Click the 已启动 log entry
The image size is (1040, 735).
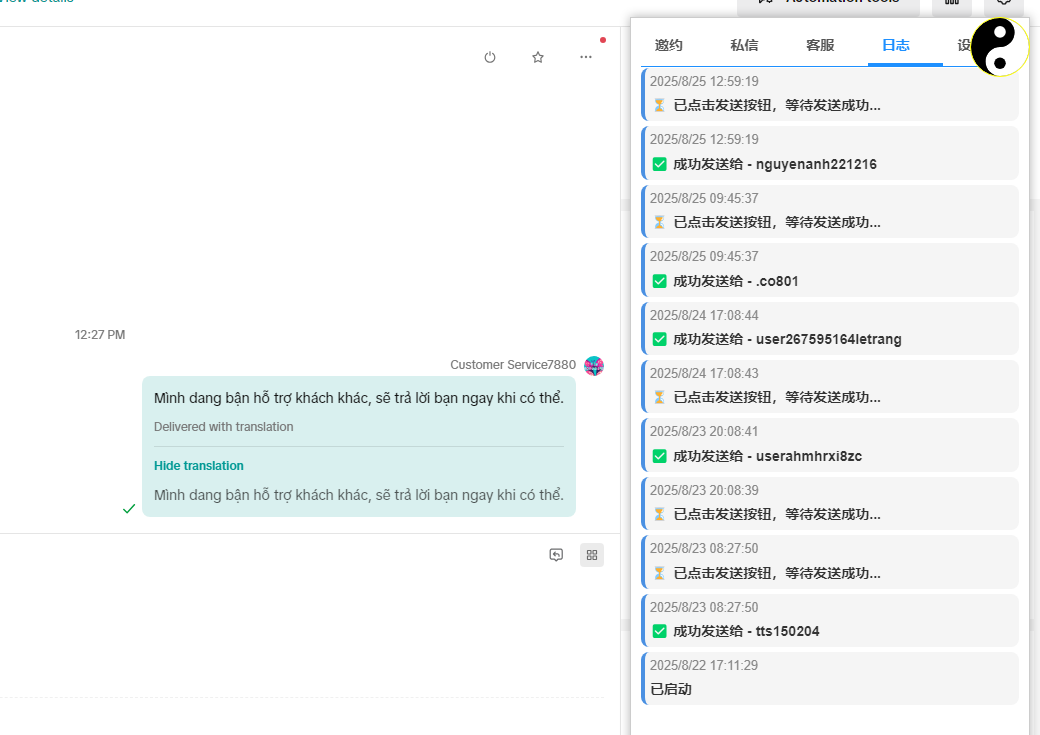click(829, 678)
